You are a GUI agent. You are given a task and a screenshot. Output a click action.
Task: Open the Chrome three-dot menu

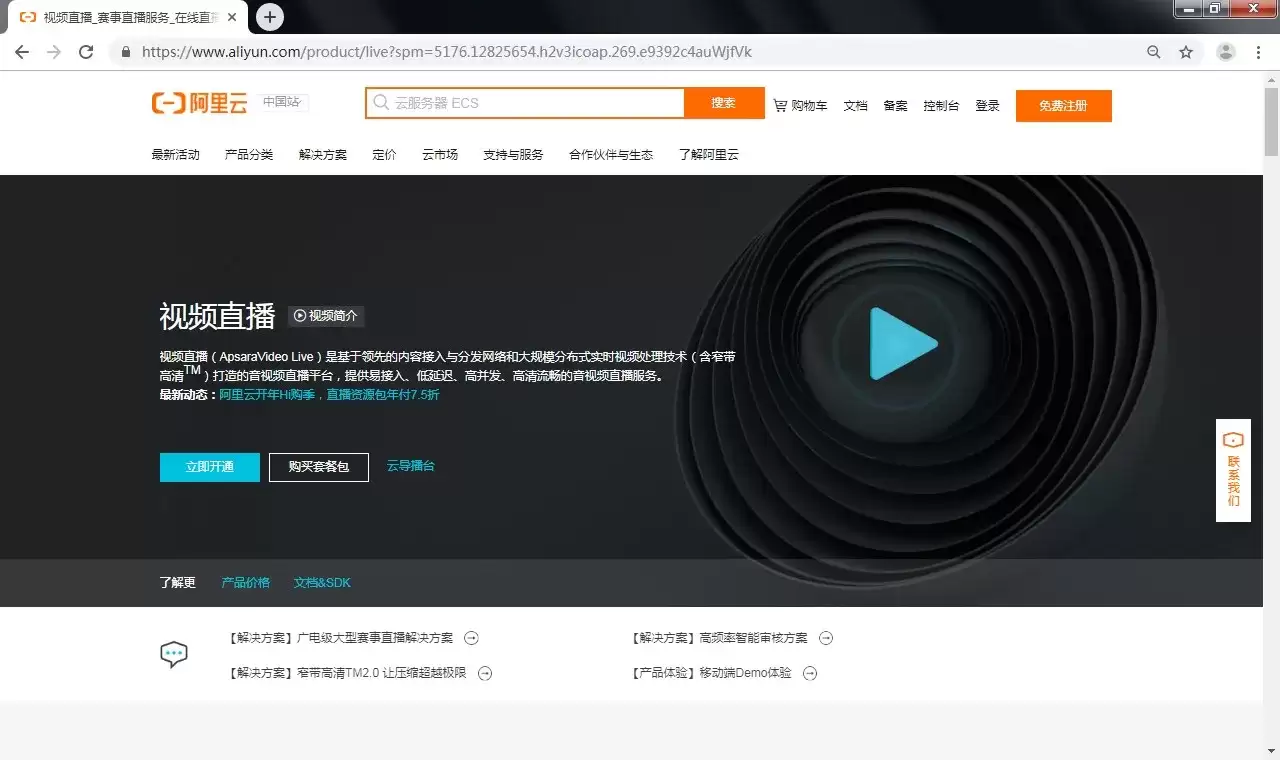(x=1258, y=52)
